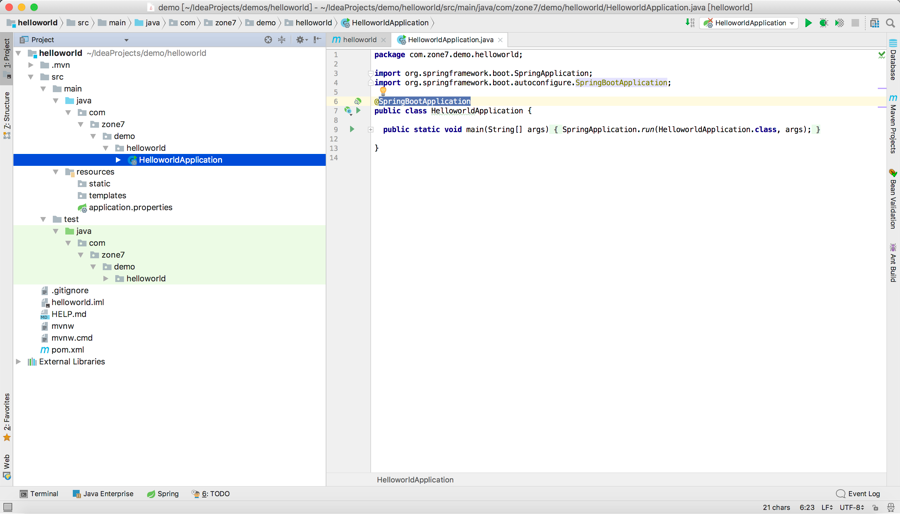Viewport: 900px width, 514px height.
Task: Run HelloworldApplication with the green play button
Action: point(808,23)
